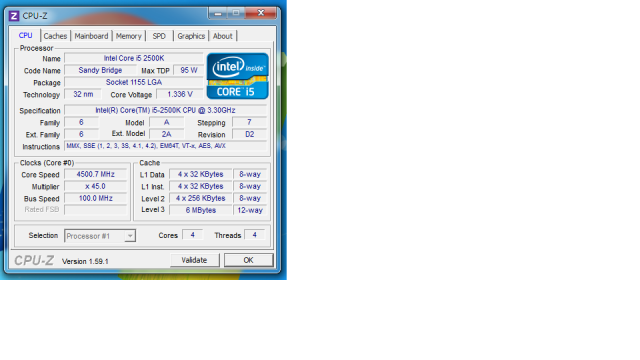Click the L1 Inst. value 4 x 32 KBytes
This screenshot has width=640, height=360.
[200, 186]
